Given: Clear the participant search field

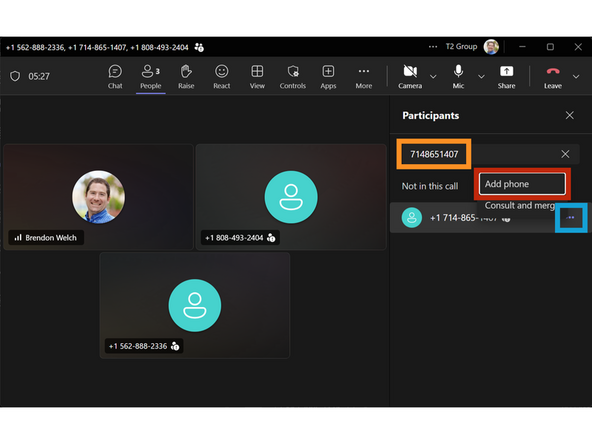Looking at the screenshot, I should coord(565,154).
